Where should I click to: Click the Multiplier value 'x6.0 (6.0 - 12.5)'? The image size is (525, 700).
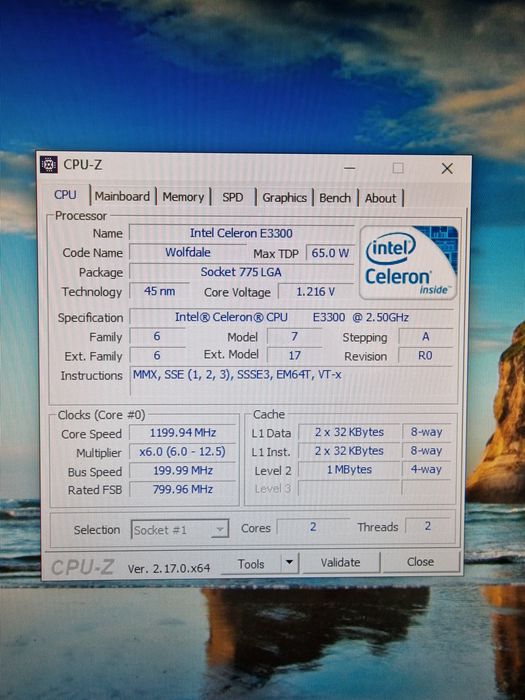[183, 452]
